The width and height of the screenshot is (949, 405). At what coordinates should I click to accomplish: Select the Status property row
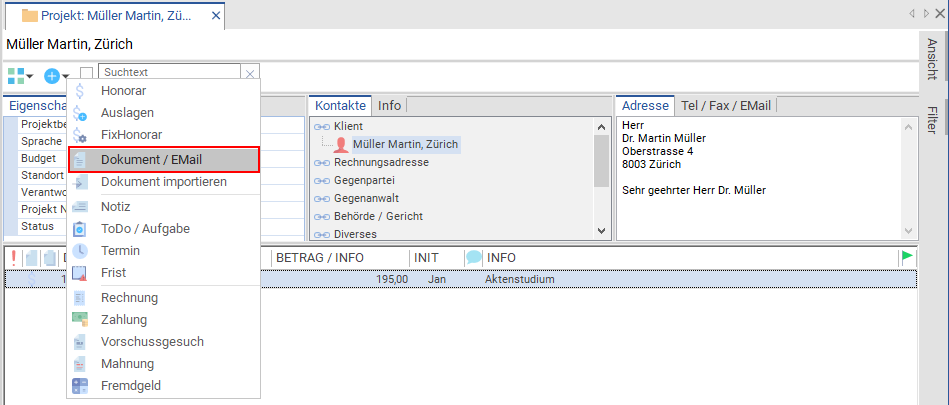(x=38, y=226)
